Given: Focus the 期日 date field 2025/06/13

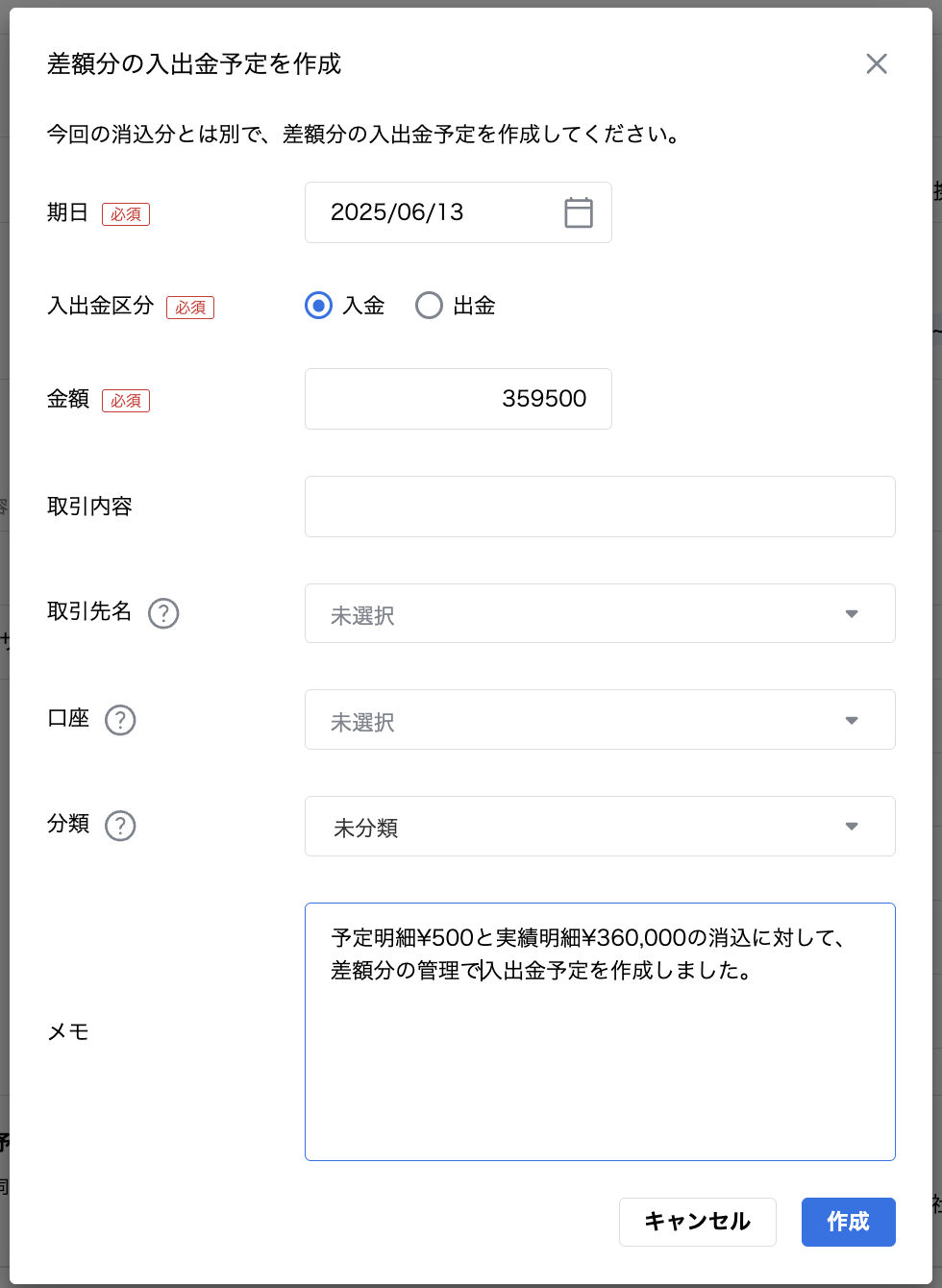Looking at the screenshot, I should [x=459, y=212].
